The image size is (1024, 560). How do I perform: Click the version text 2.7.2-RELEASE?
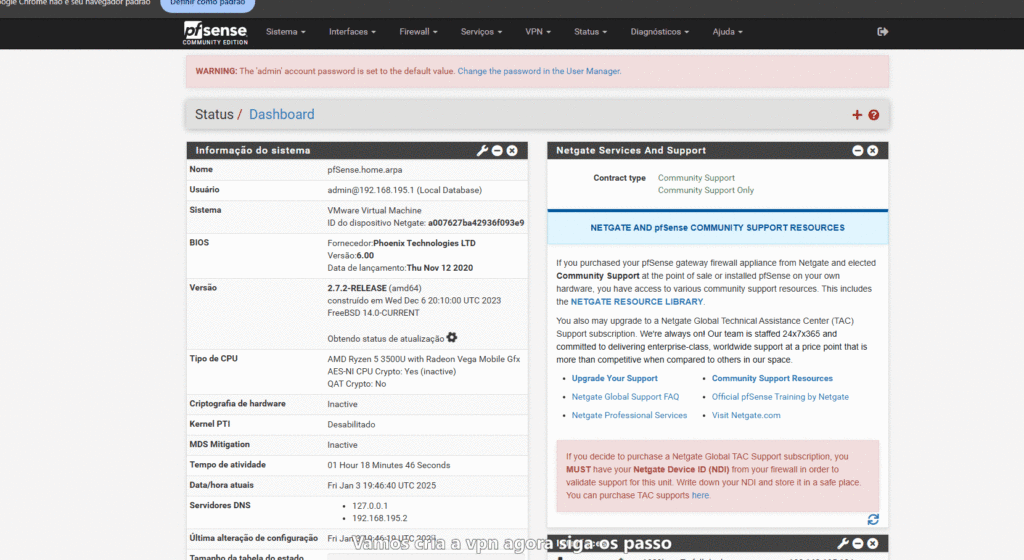click(x=357, y=288)
